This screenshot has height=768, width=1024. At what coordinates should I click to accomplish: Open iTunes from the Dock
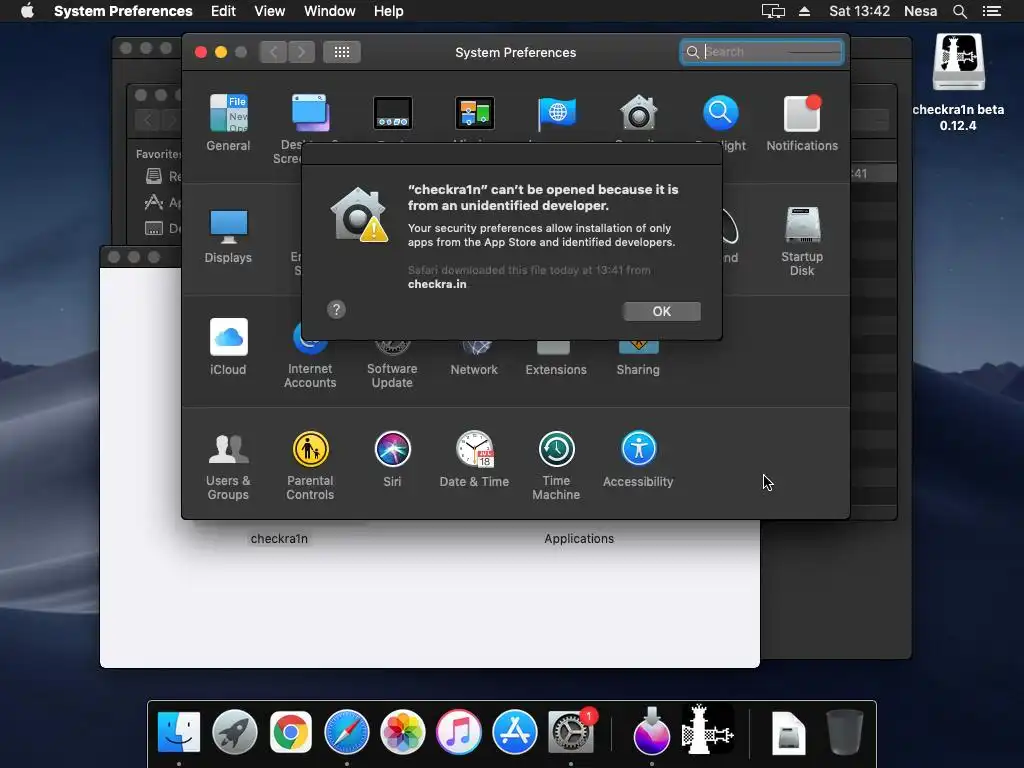[x=459, y=731]
